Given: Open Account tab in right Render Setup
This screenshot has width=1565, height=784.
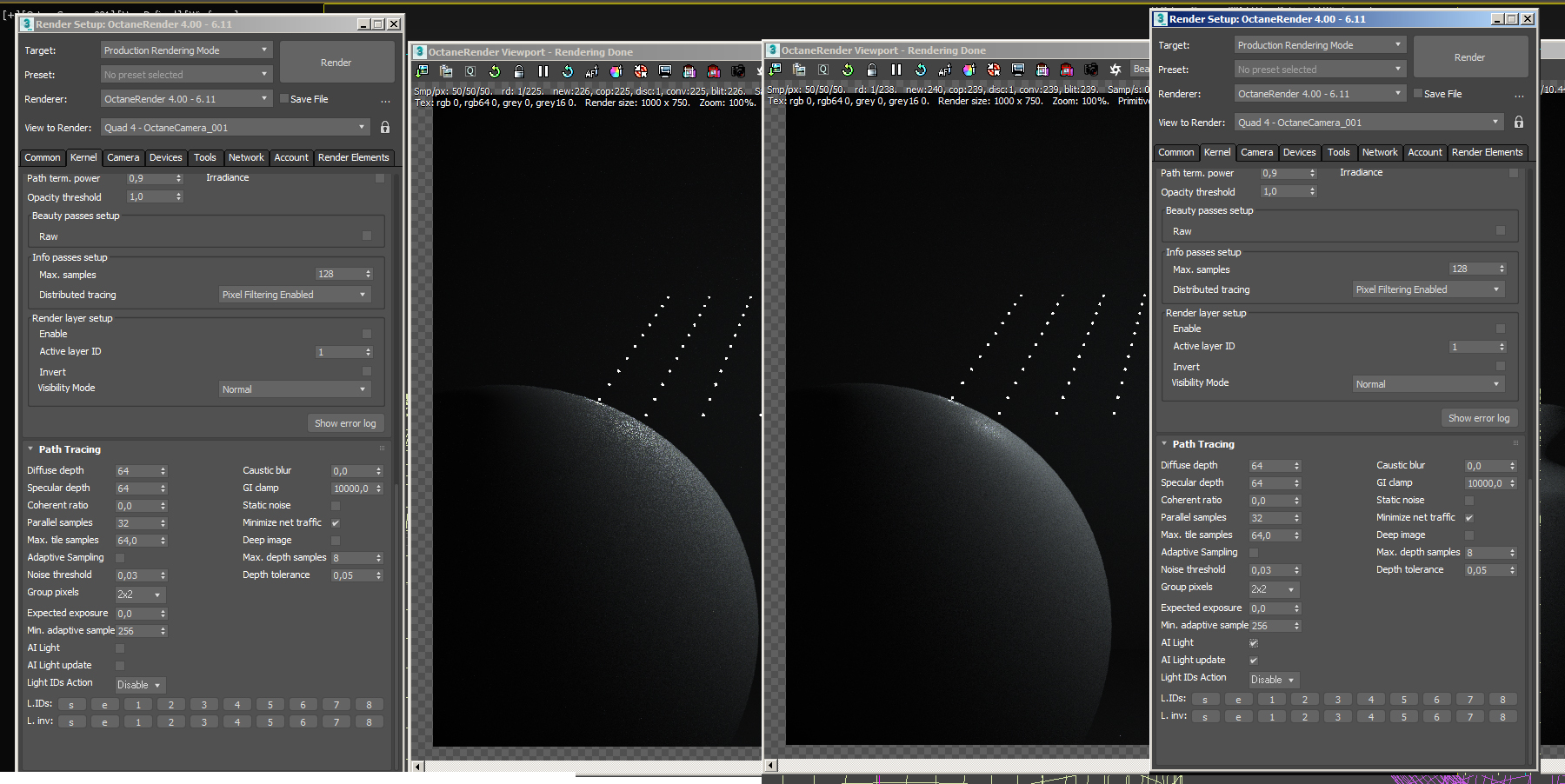Looking at the screenshot, I should [x=1425, y=152].
